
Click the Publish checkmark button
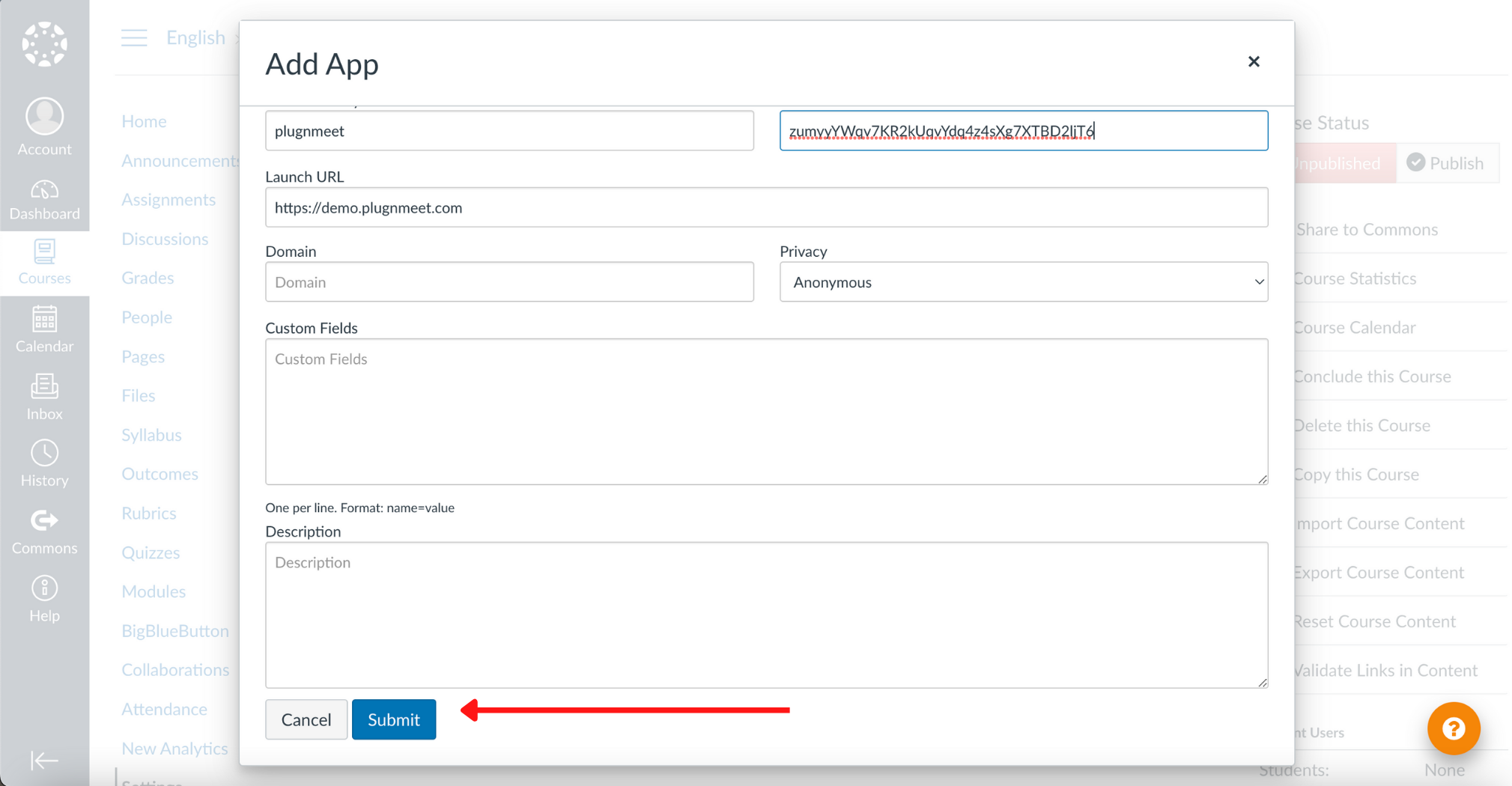pyautogui.click(x=1447, y=163)
